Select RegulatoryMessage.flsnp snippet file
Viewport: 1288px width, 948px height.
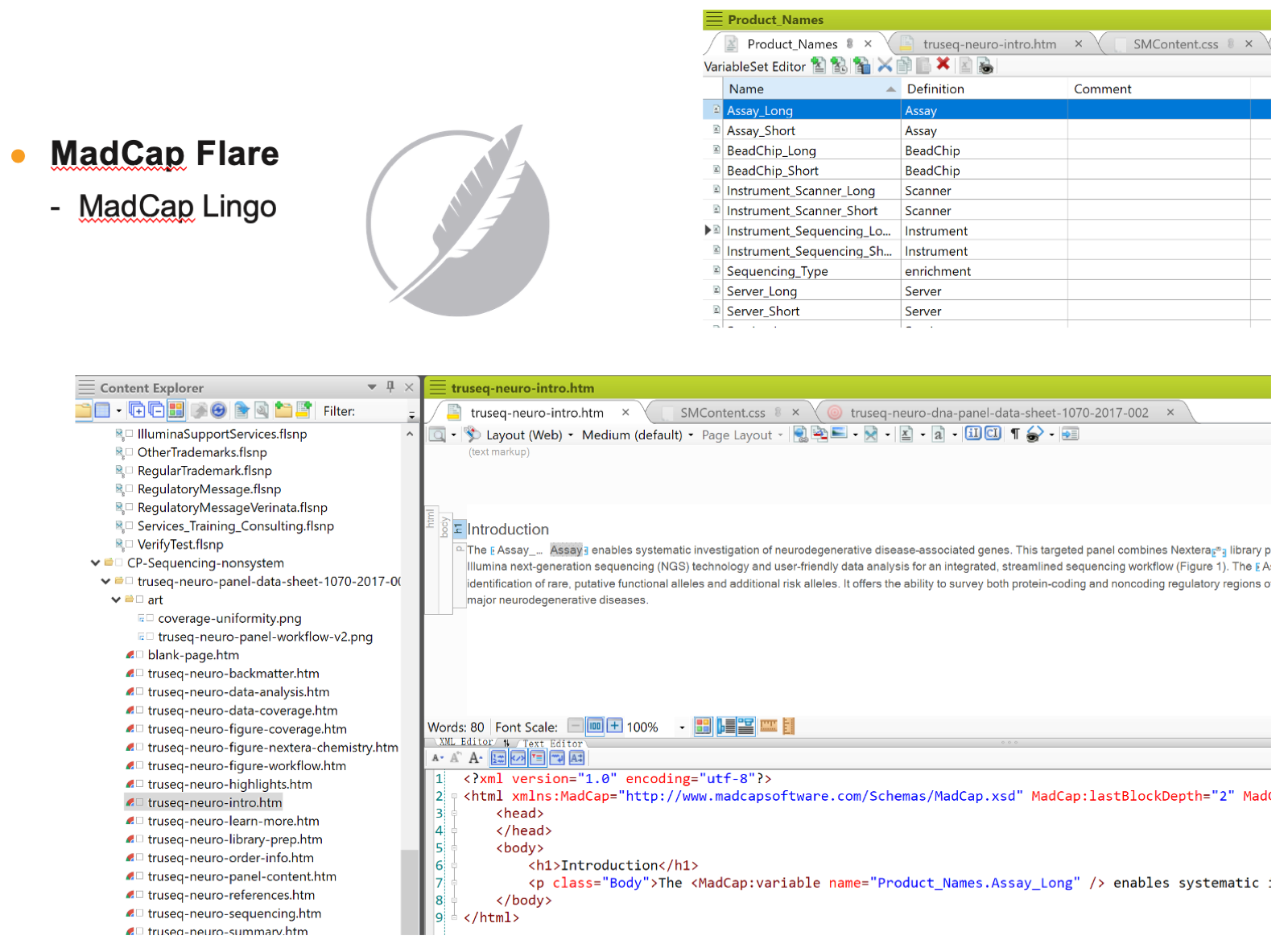[208, 488]
